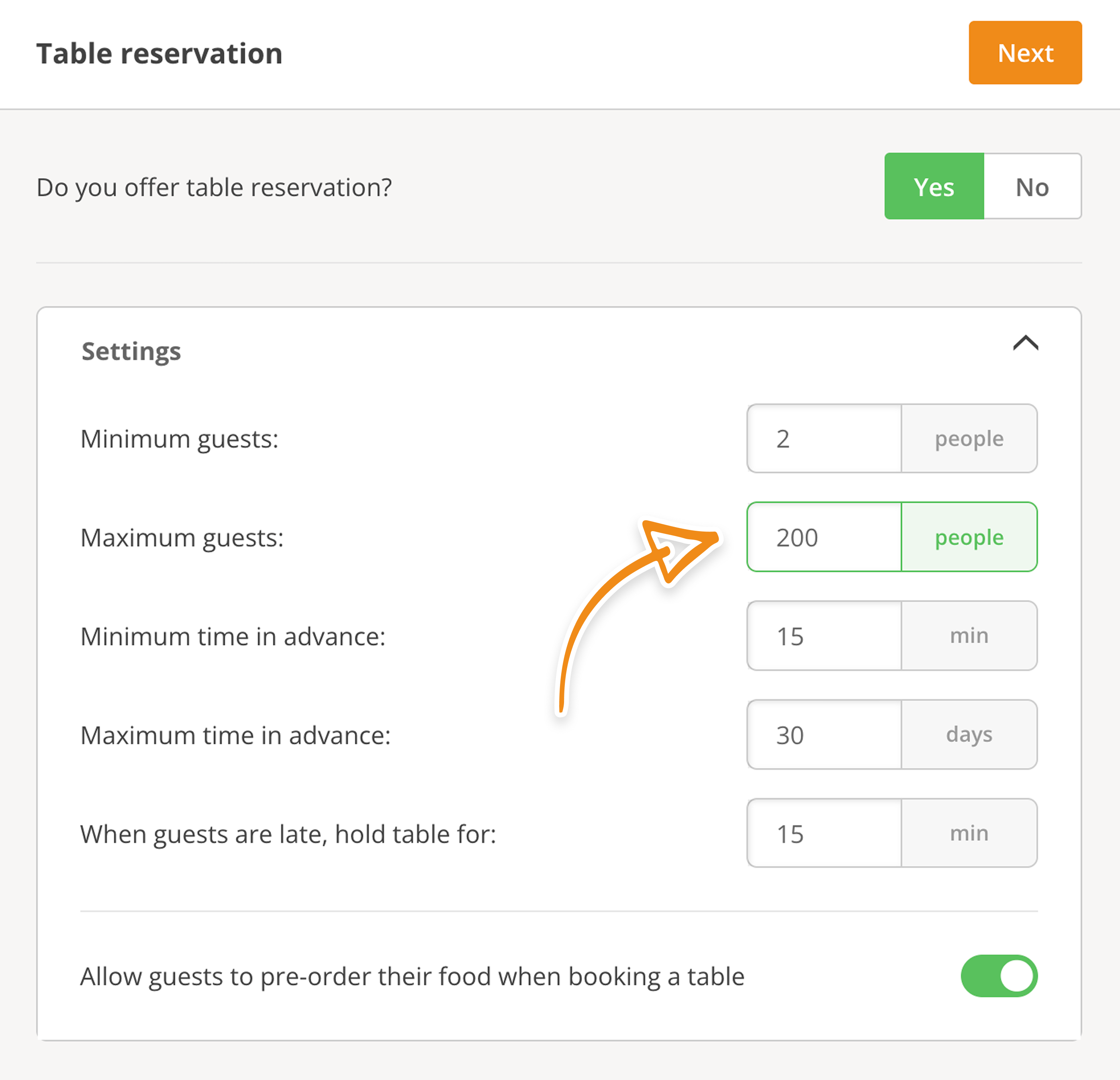Focus the Maximum time in advance field
Image resolution: width=1120 pixels, height=1080 pixels.
coord(824,735)
